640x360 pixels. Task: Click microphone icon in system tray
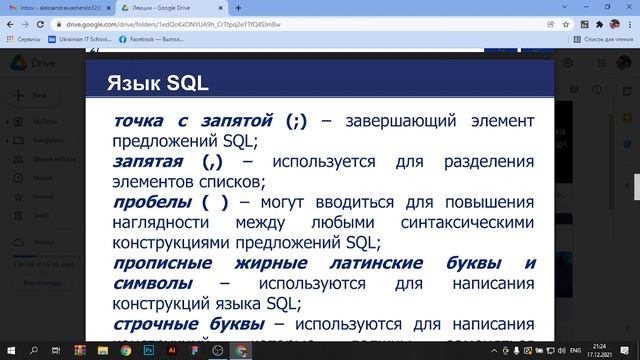point(516,350)
